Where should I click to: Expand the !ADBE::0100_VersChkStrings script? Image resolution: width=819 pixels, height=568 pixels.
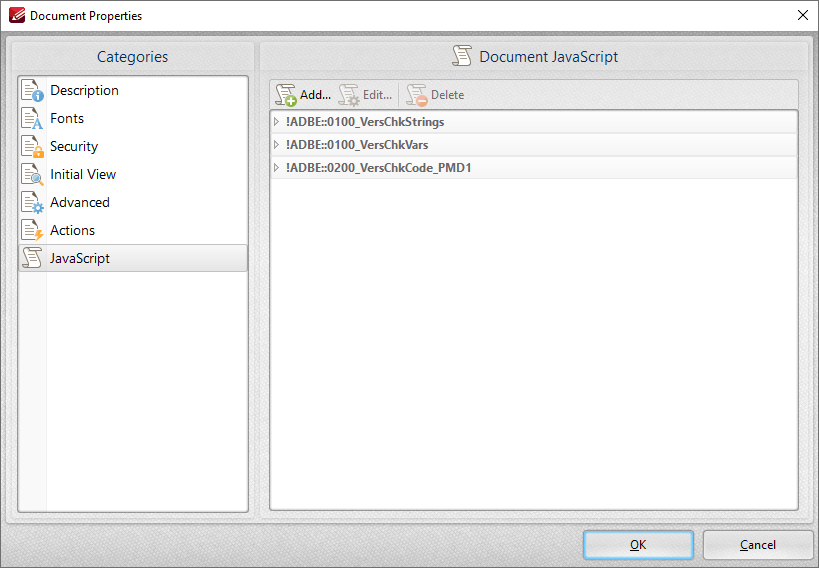click(276, 122)
